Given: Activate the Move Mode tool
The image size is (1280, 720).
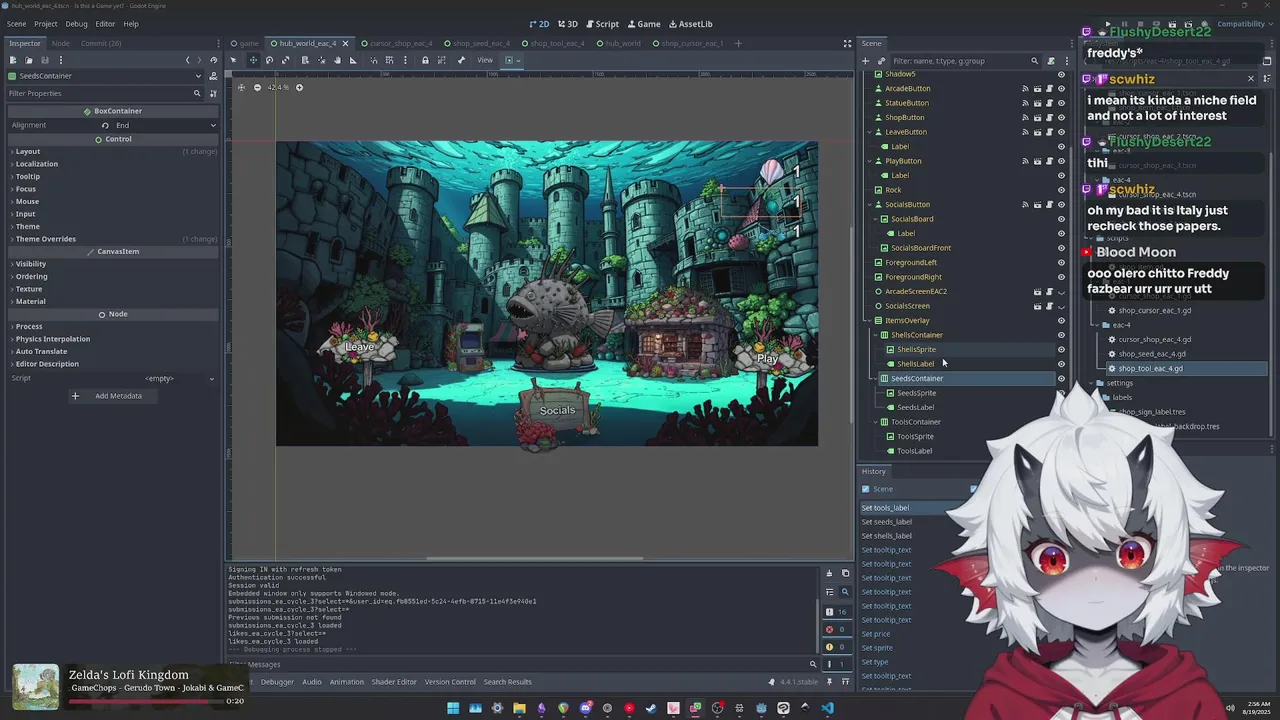Looking at the screenshot, I should (x=253, y=60).
